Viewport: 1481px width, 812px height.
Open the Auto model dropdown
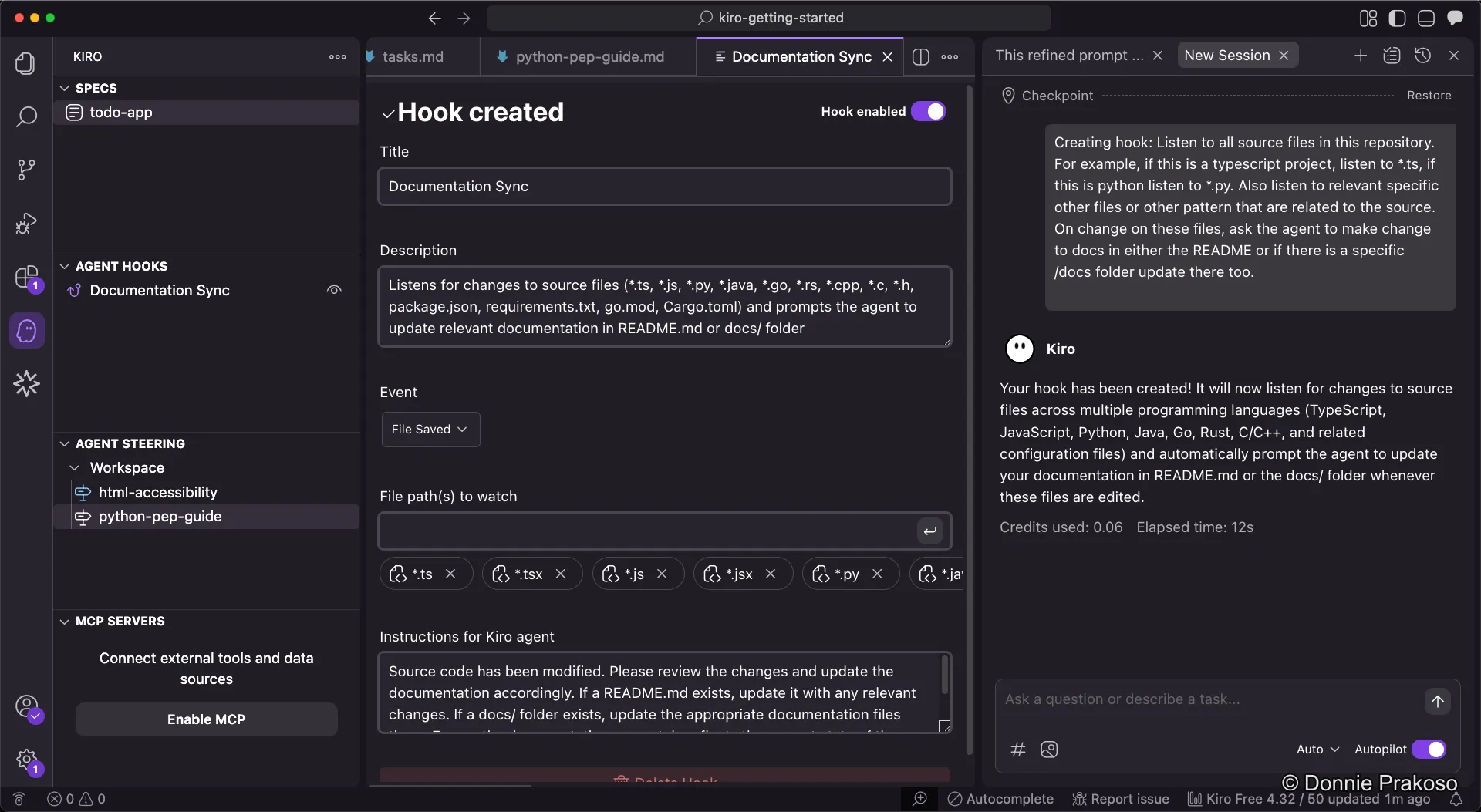1317,749
